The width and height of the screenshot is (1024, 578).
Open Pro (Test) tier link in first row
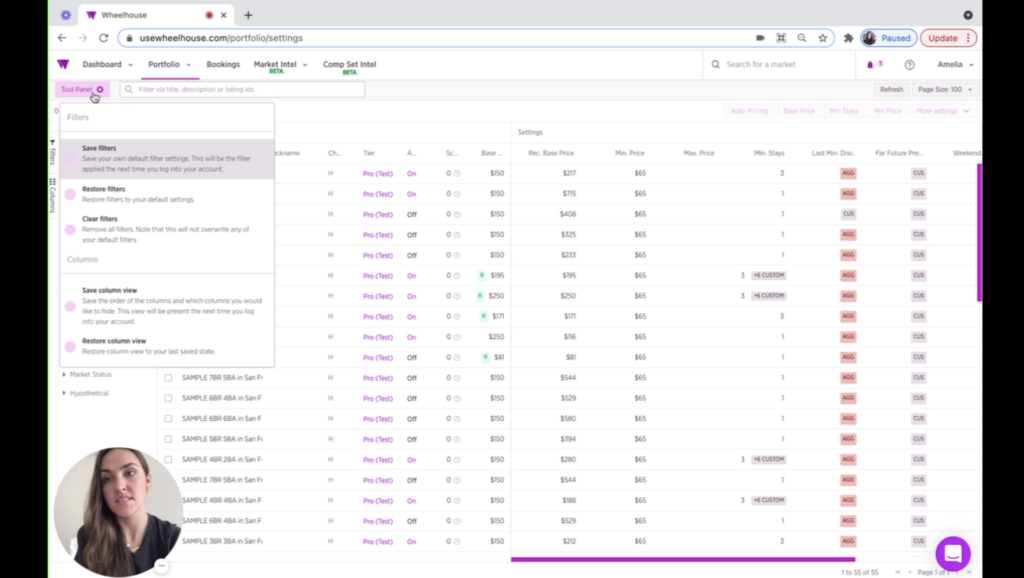[377, 174]
